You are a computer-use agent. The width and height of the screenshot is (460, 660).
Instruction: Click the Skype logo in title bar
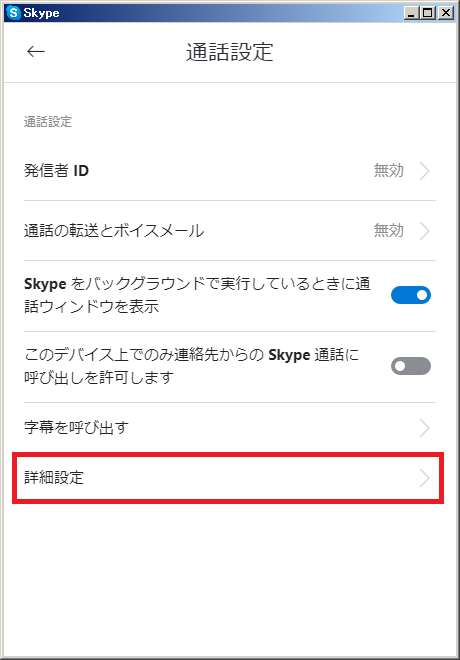click(x=13, y=13)
